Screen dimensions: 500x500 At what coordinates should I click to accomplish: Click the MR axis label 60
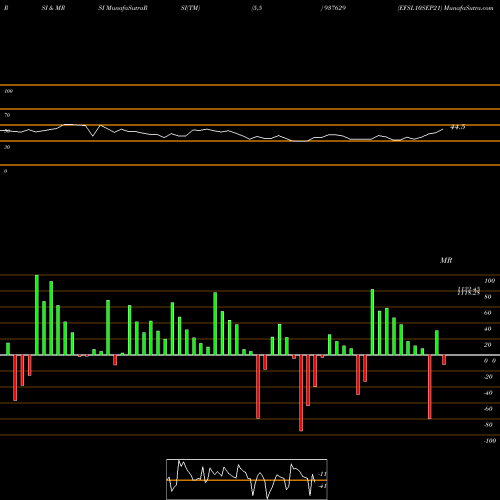pyautogui.click(x=488, y=313)
